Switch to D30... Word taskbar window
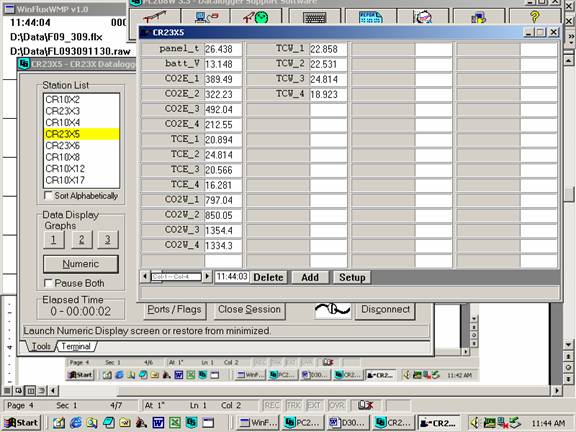Image resolution: width=576 pixels, height=432 pixels. 348,423
